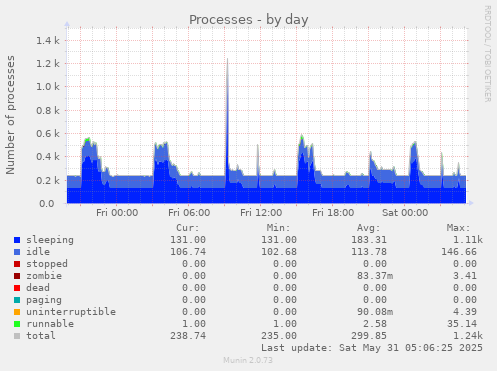This screenshot has height=371, width=497.
Task: Click the 'Min:' column header
Action: 278,228
